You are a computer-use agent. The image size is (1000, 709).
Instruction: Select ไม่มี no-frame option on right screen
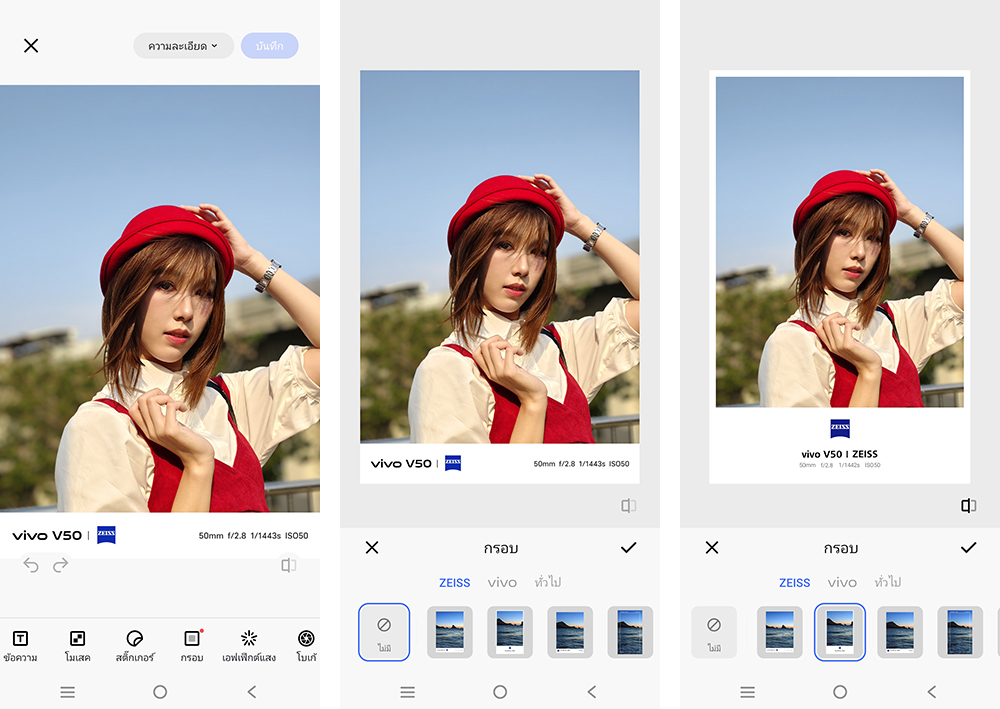point(714,631)
